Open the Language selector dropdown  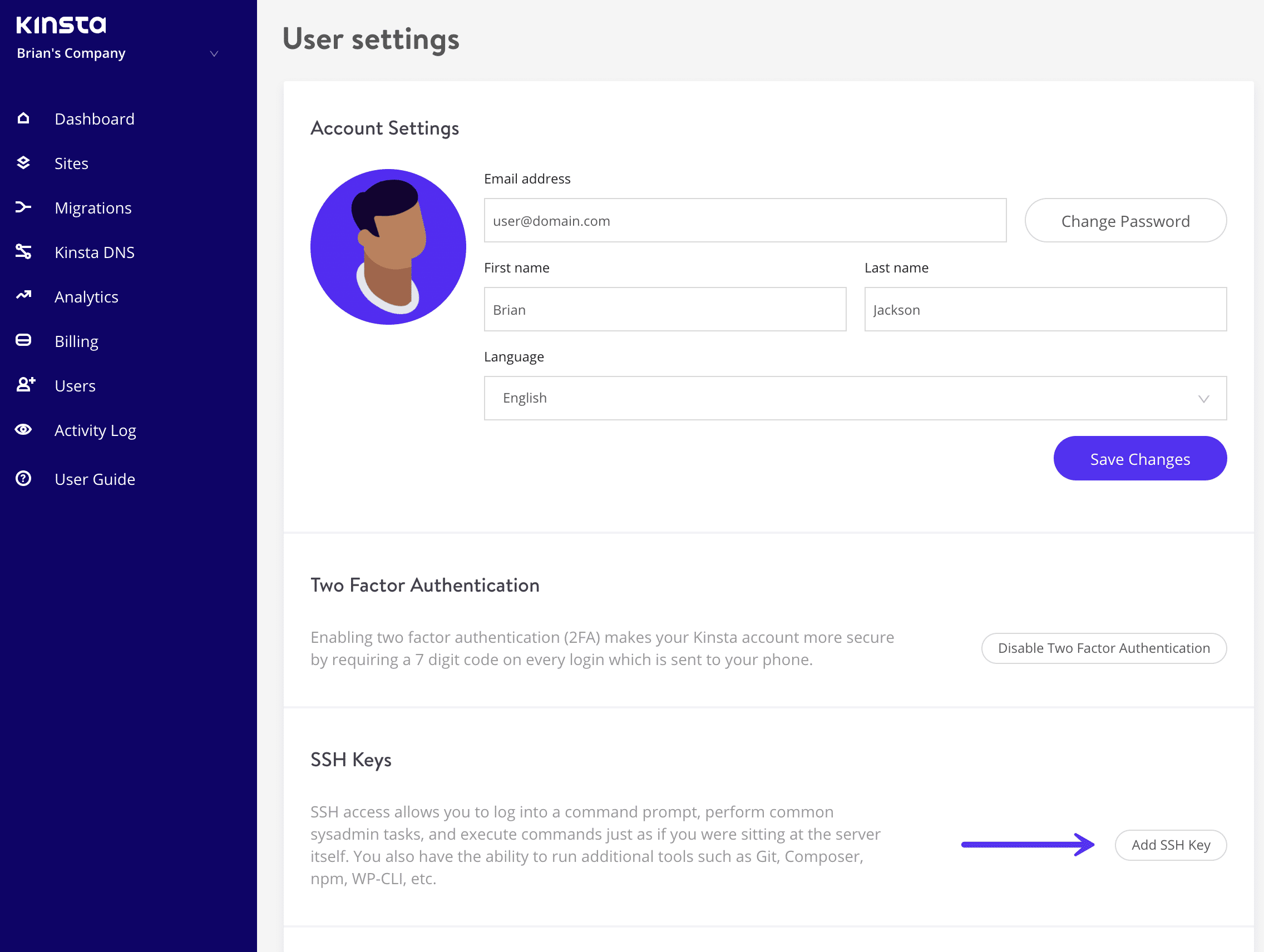tap(855, 397)
